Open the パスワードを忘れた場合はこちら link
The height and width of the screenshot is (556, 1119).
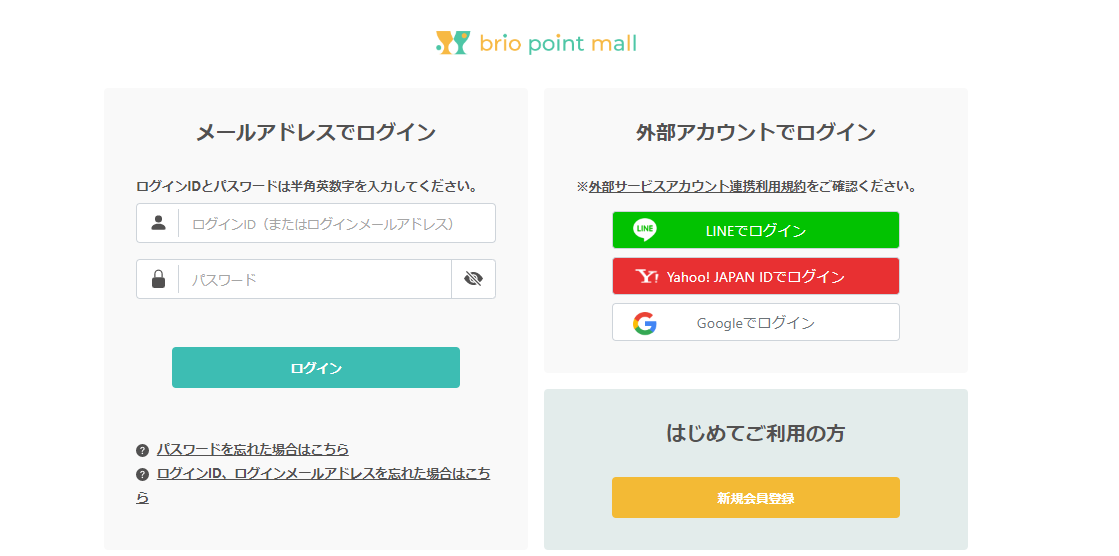pos(253,449)
